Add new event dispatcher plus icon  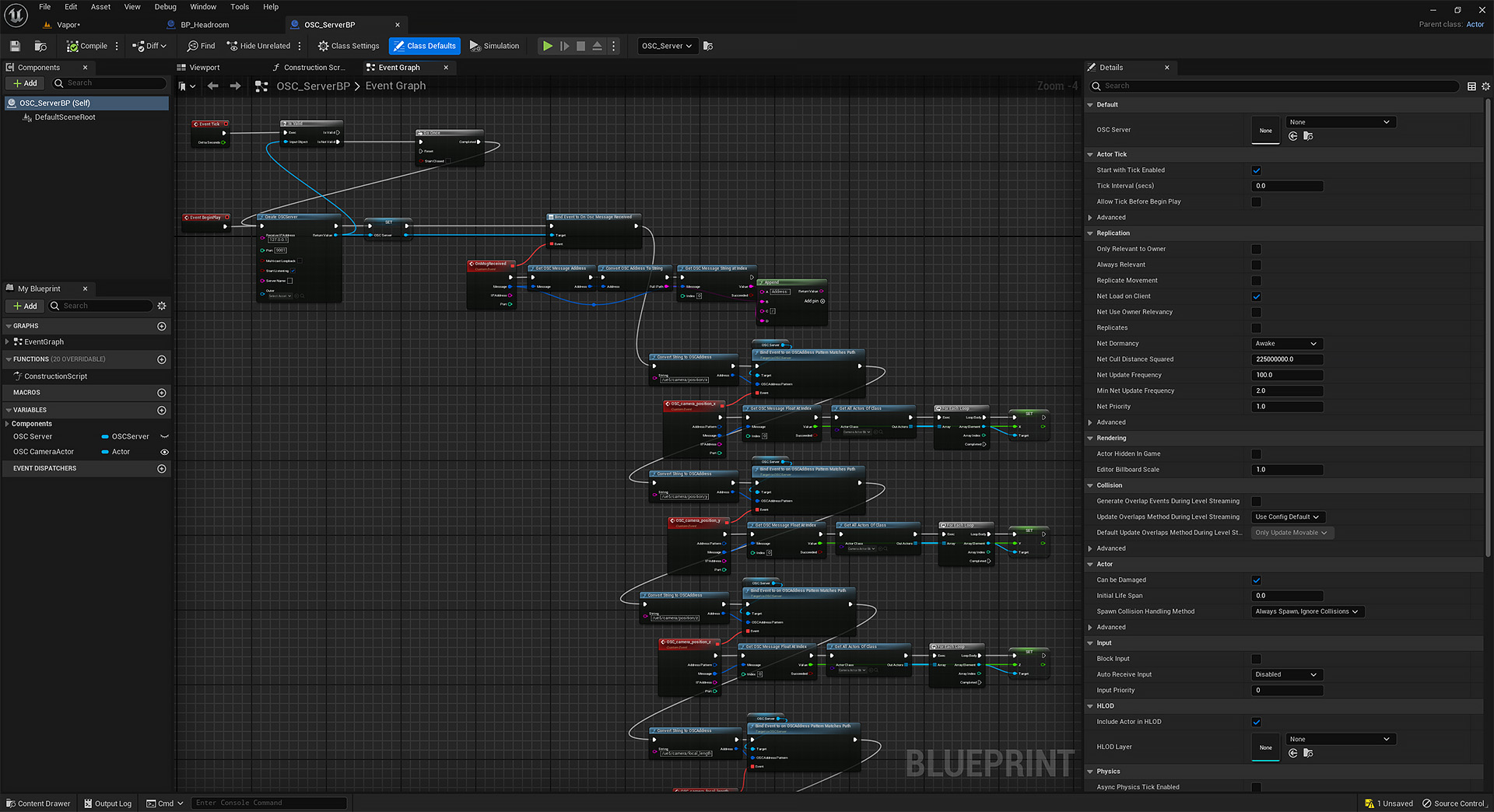[162, 469]
